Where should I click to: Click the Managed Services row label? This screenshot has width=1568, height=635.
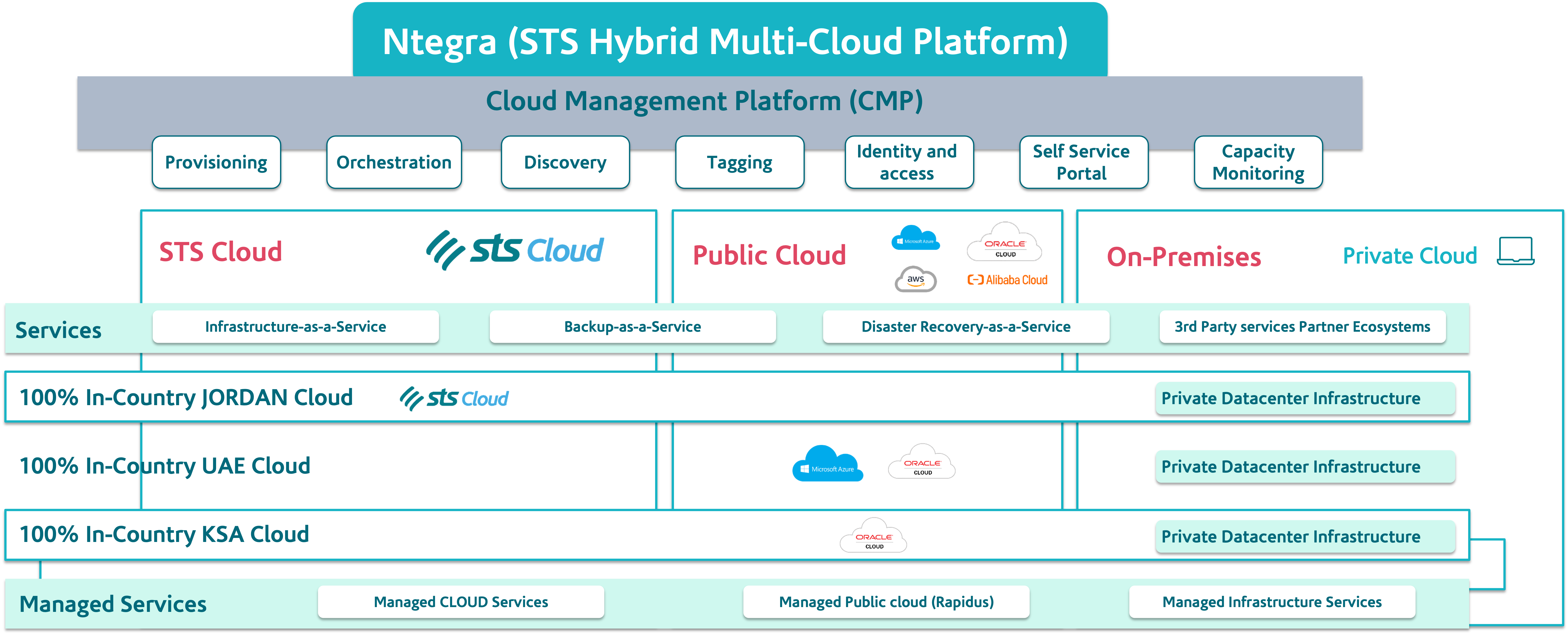[113, 604]
